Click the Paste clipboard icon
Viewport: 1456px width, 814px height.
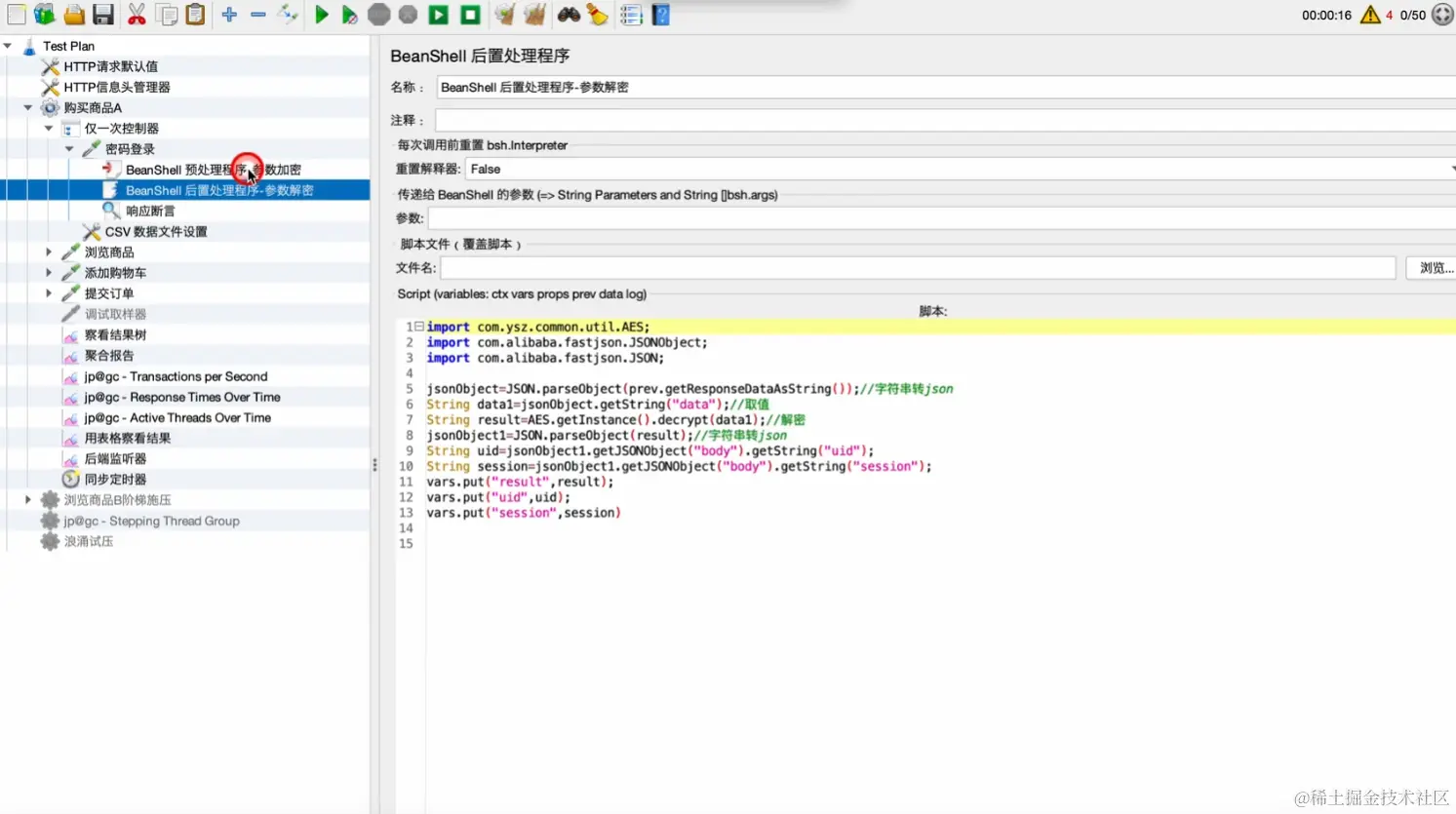196,15
